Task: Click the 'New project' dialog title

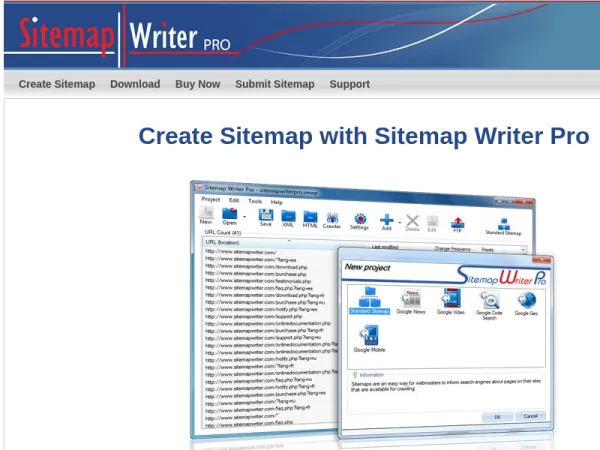Action: 367,267
